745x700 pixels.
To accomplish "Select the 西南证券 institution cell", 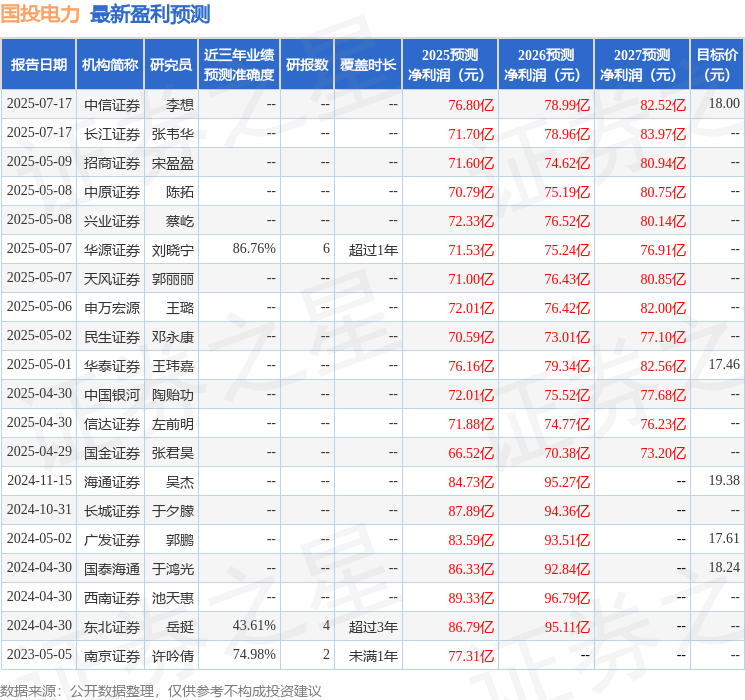I will tap(112, 597).
